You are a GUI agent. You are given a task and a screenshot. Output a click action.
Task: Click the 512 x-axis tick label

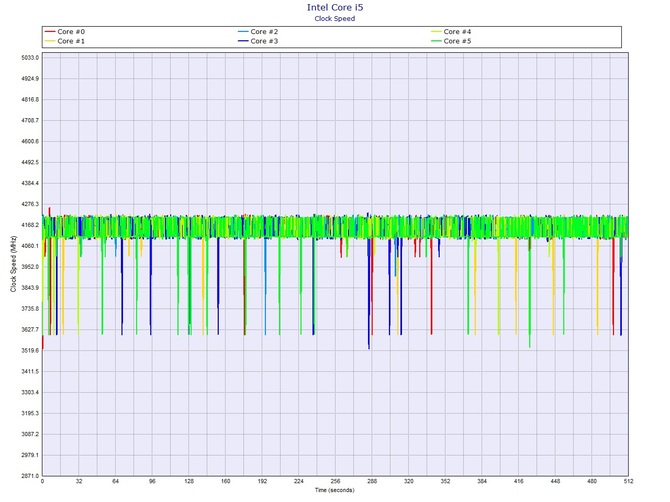click(628, 481)
